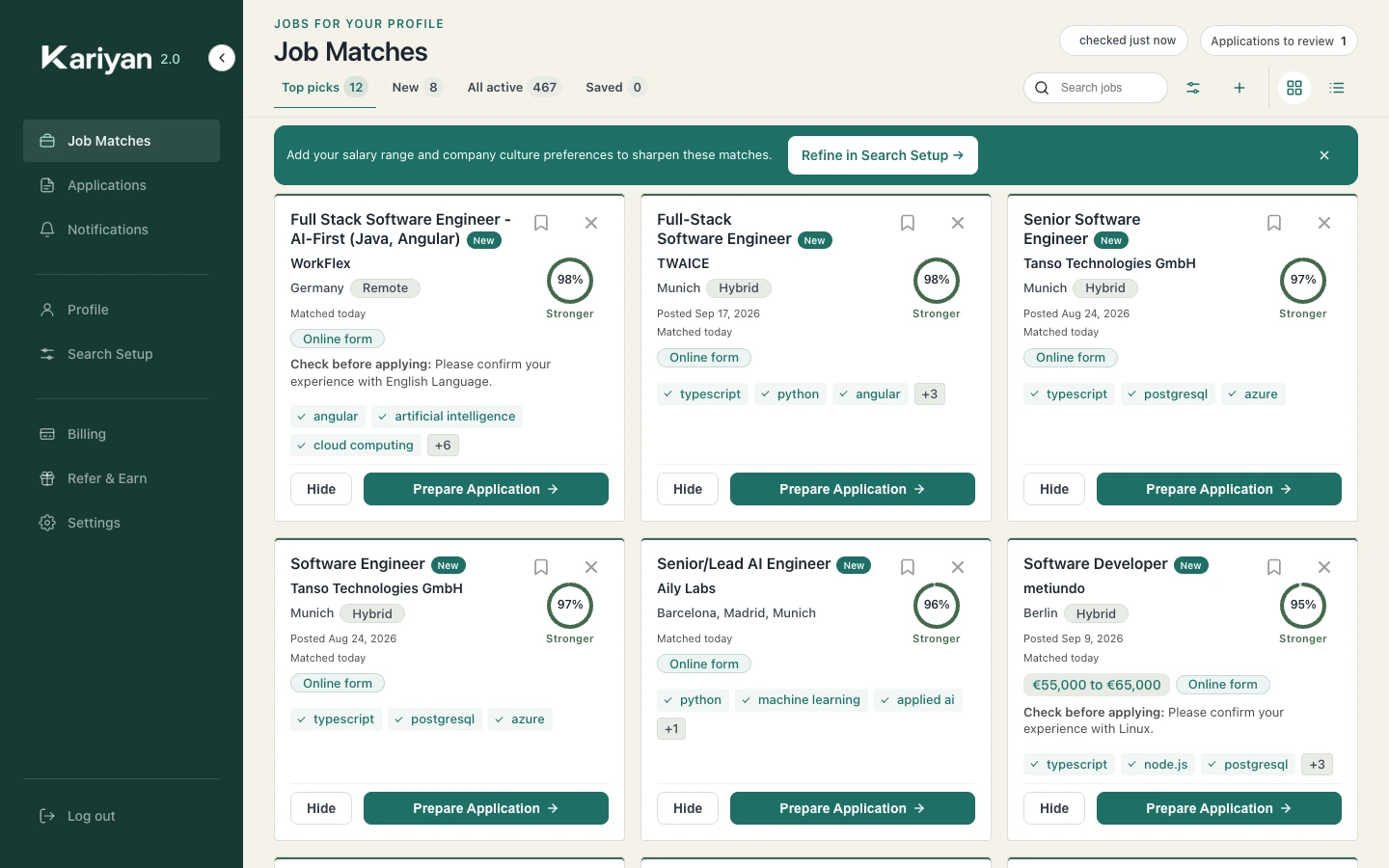
Task: Expand the +6 skills on WorkFlex card
Action: click(x=443, y=446)
